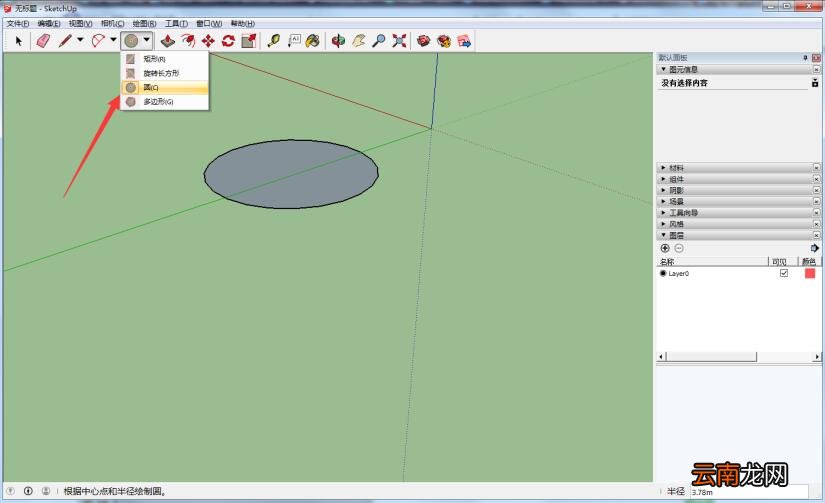Select the Arc tool
This screenshot has width=825, height=503.
98,41
